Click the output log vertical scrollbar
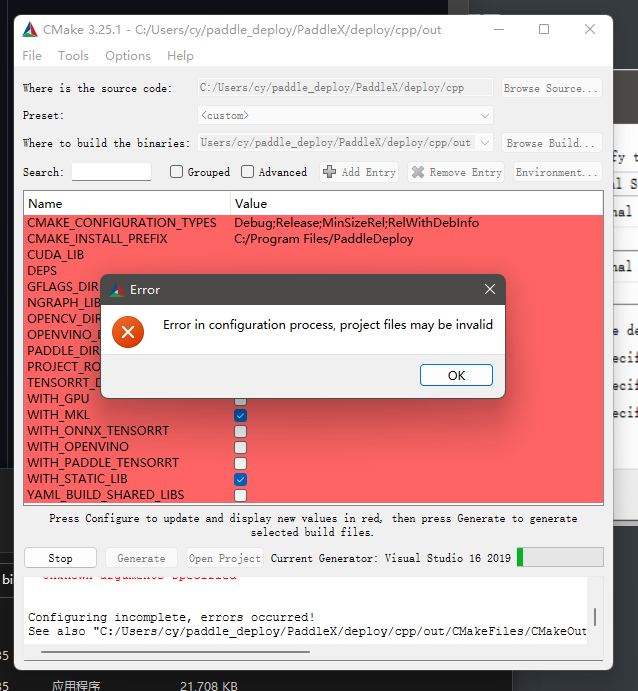The image size is (638, 691). (595, 617)
